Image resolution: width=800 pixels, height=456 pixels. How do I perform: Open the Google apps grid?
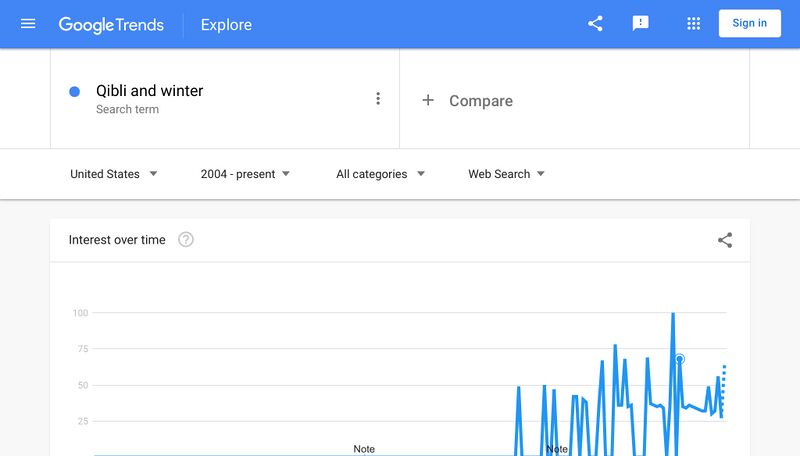(693, 24)
